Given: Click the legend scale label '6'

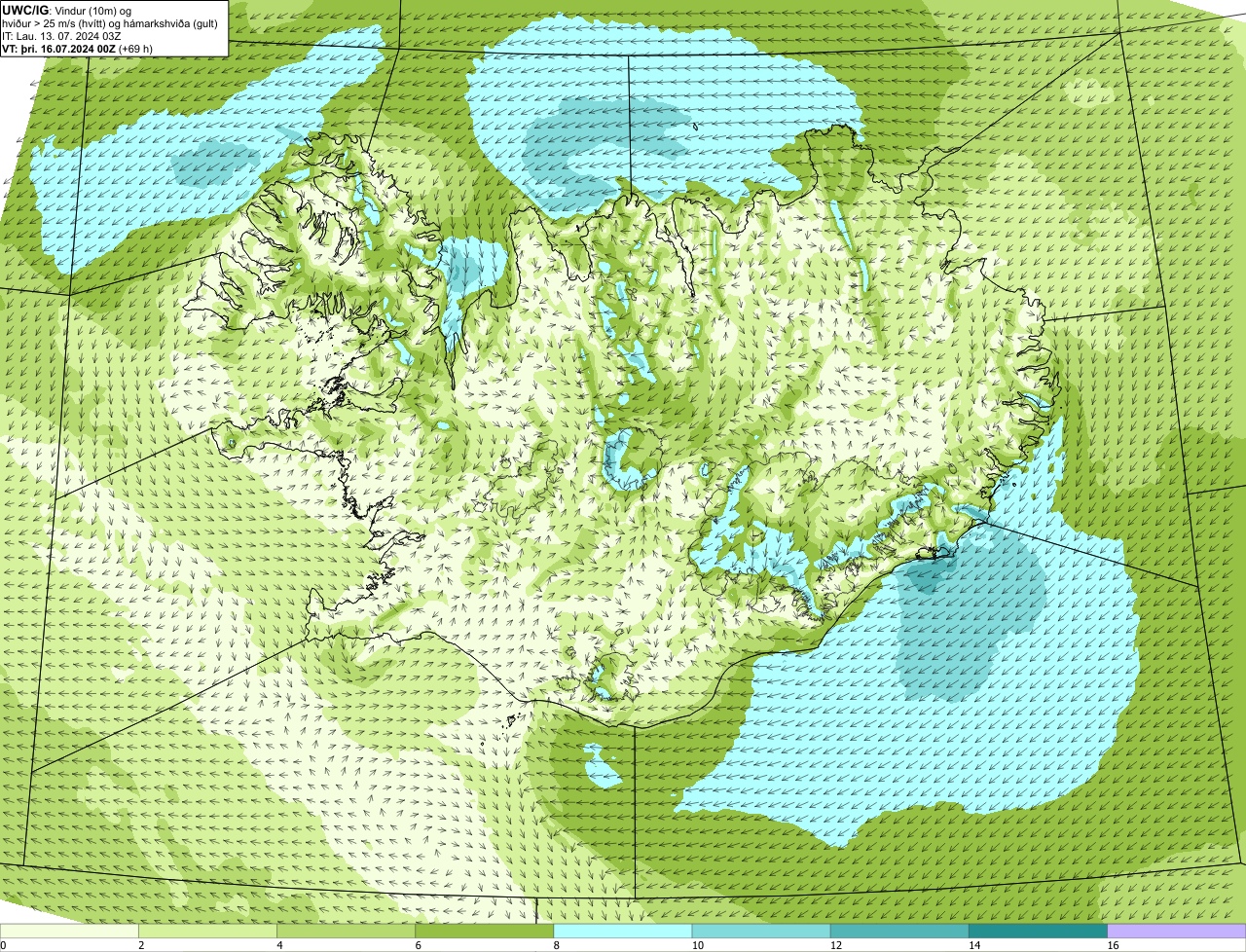Looking at the screenshot, I should [x=418, y=945].
